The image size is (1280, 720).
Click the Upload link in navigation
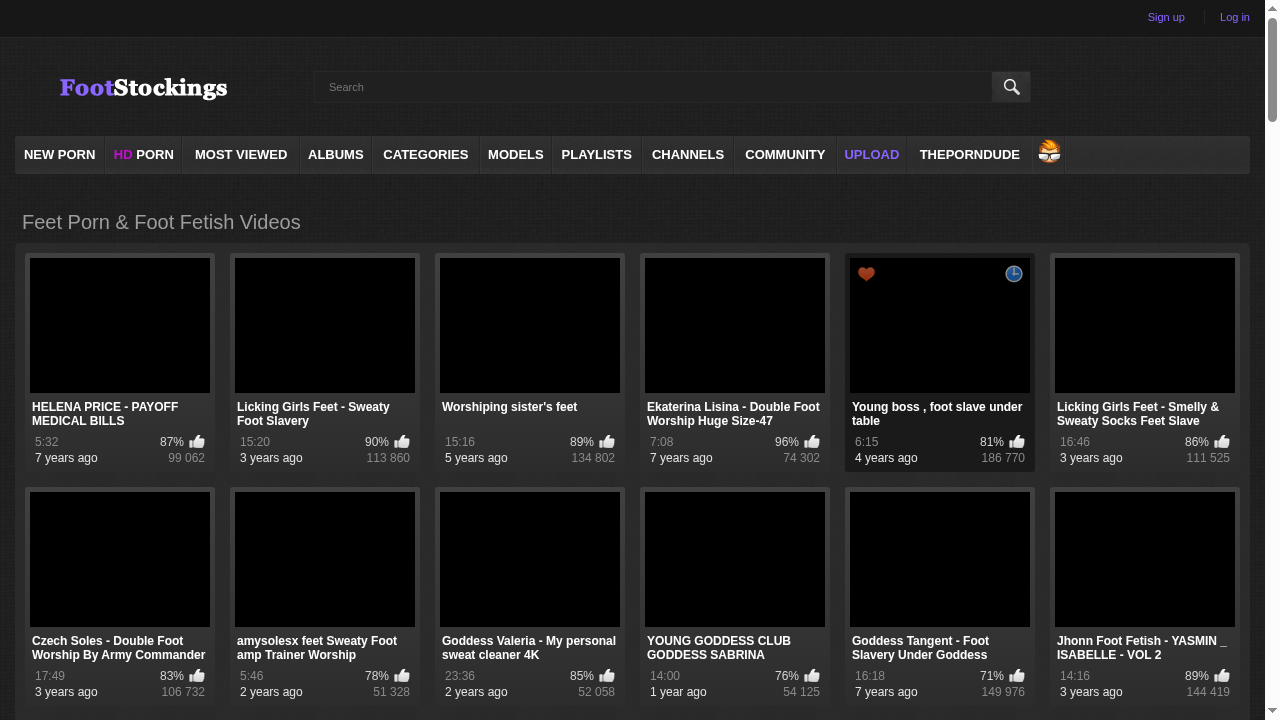[871, 155]
